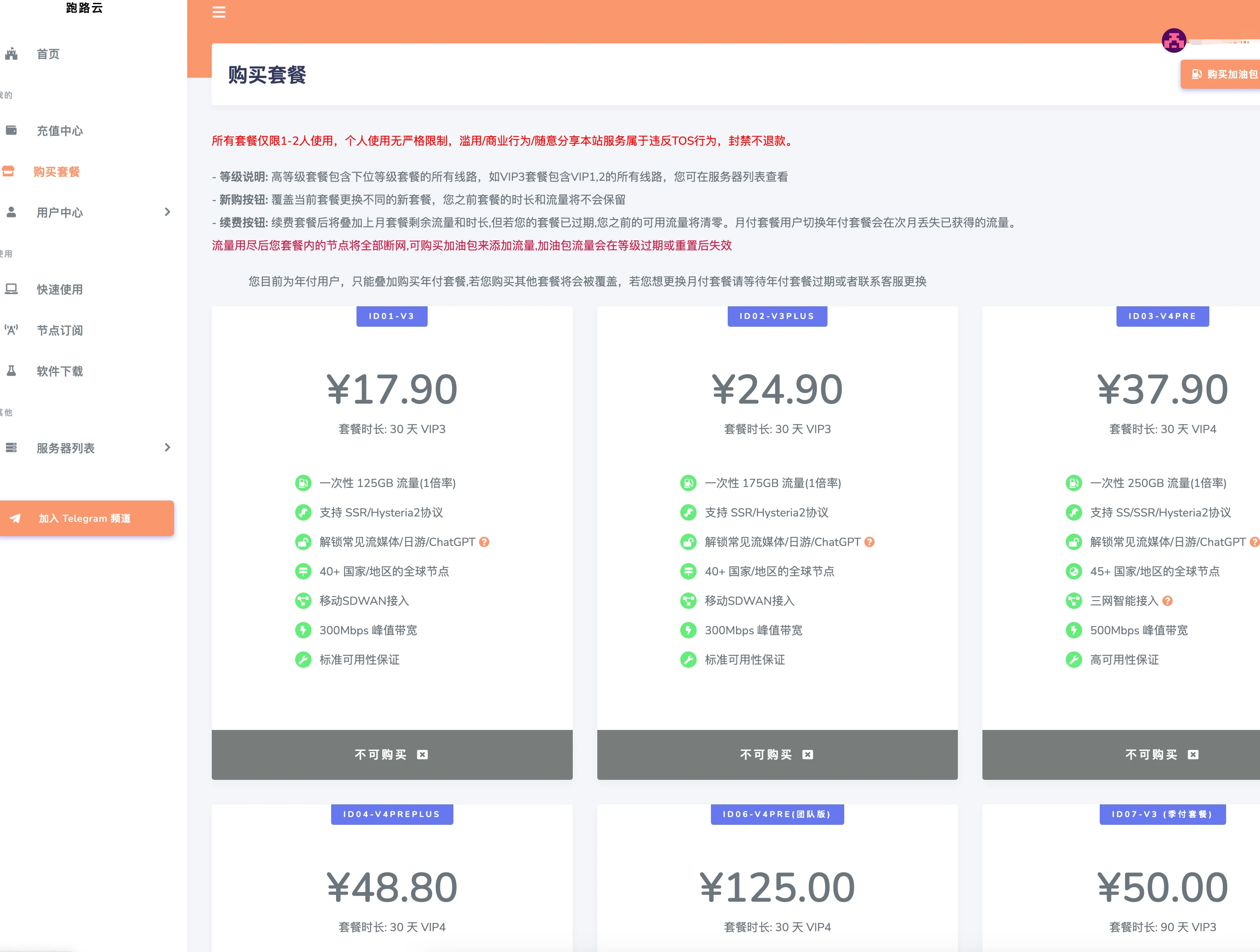The image size is (1260, 952).
Task: Click the 充值中心 wallet icon
Action: pyautogui.click(x=11, y=130)
